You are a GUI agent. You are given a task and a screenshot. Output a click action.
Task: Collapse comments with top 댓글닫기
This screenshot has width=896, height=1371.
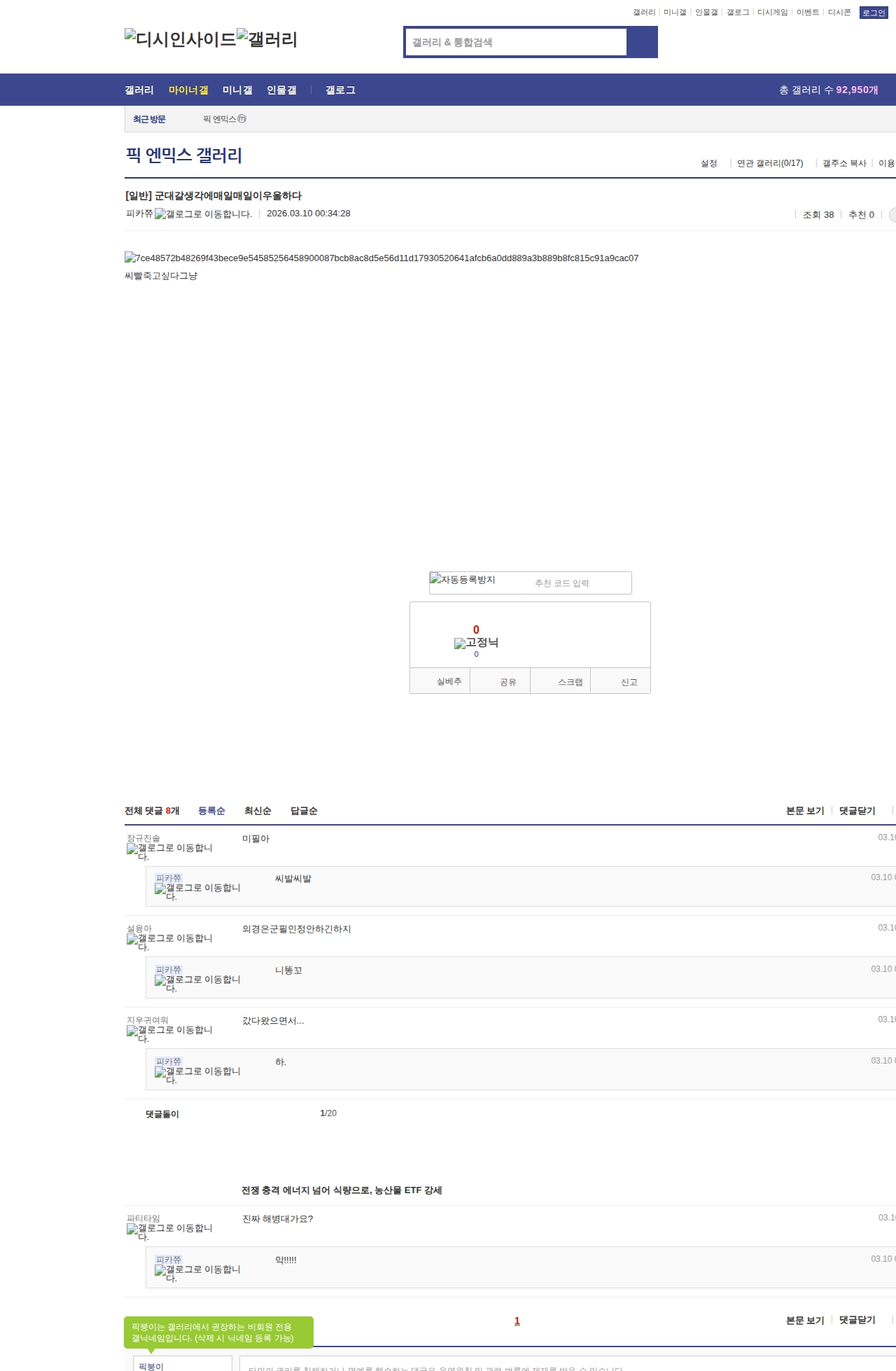click(857, 811)
